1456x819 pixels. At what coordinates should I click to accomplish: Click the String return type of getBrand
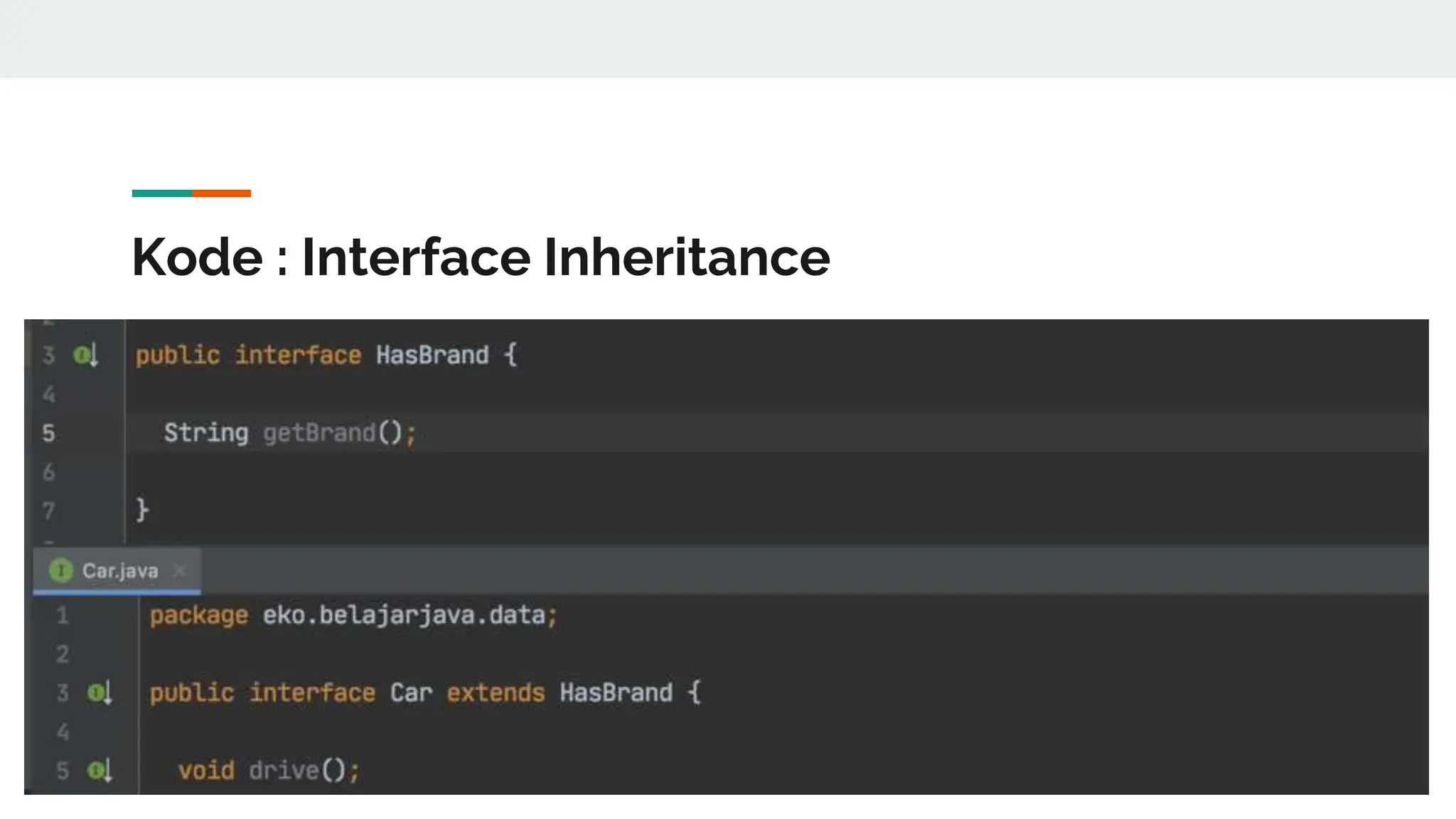[x=206, y=433]
